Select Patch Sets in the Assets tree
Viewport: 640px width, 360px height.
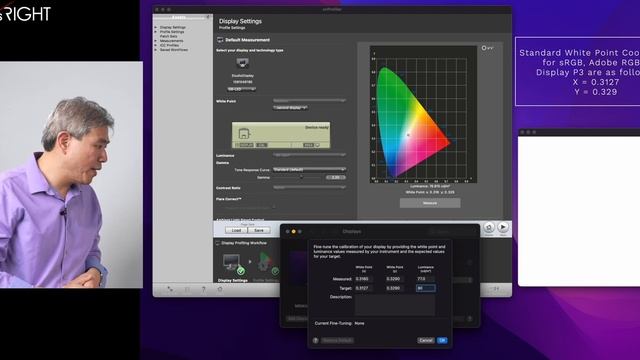coord(169,36)
